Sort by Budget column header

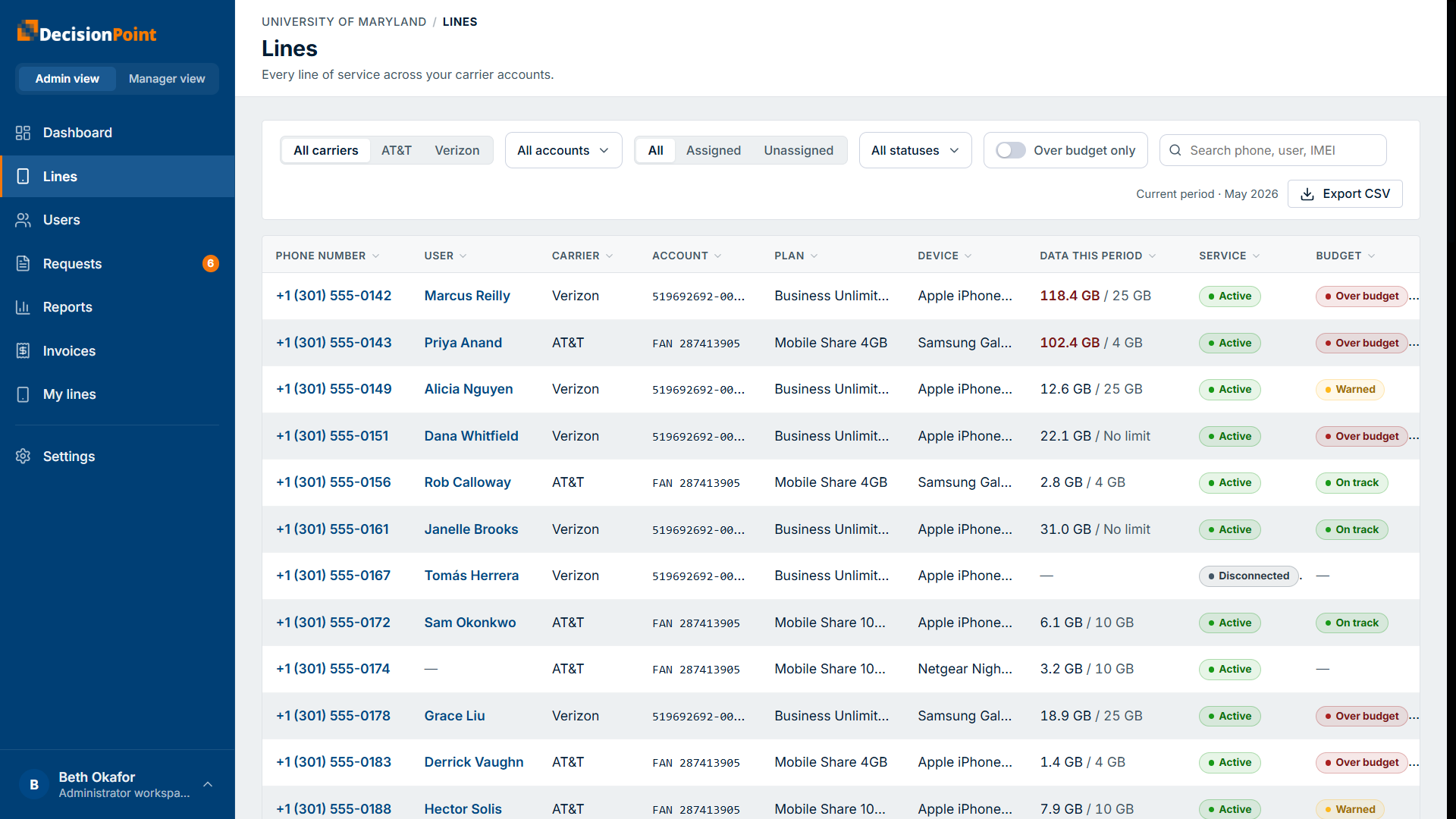click(1345, 256)
